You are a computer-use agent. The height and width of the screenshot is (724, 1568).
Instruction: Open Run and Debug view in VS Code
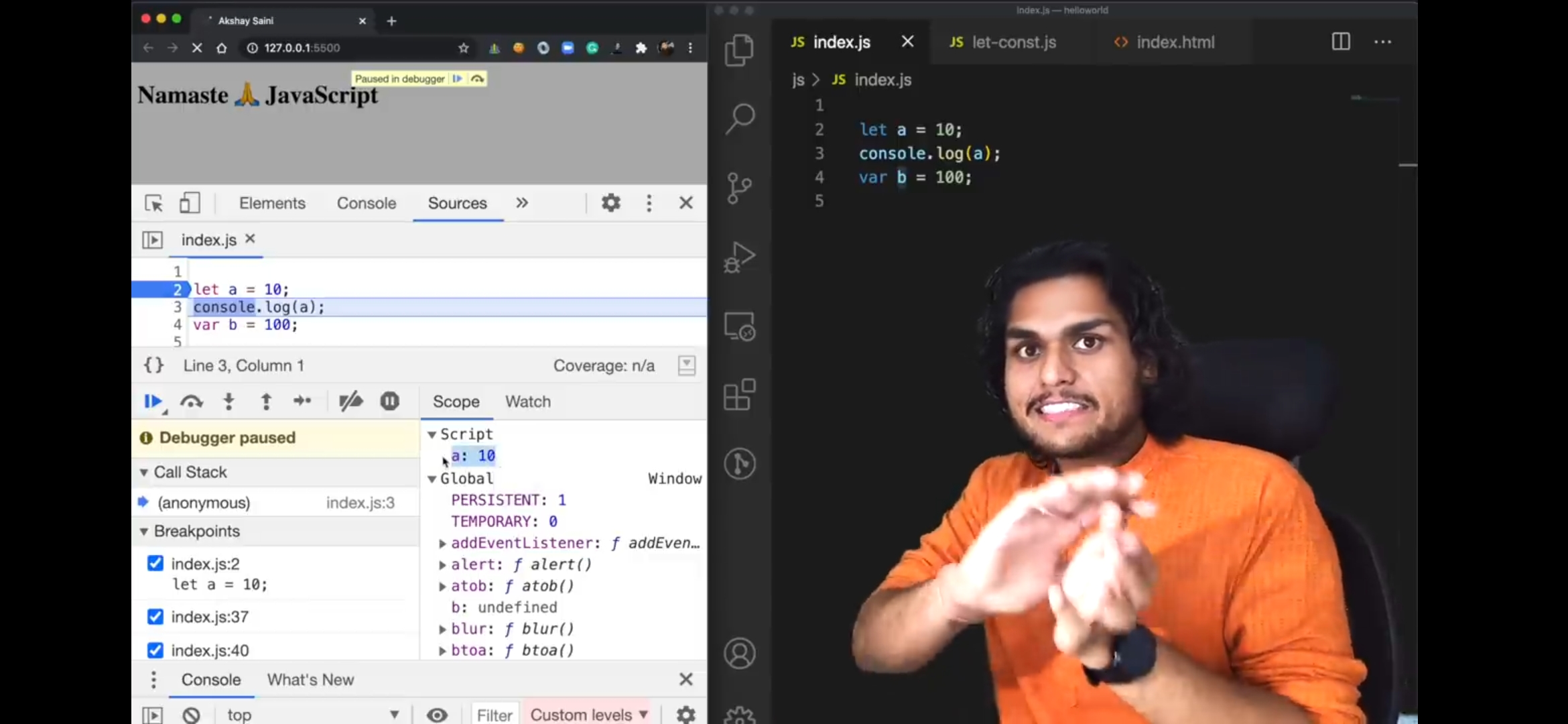coord(740,257)
